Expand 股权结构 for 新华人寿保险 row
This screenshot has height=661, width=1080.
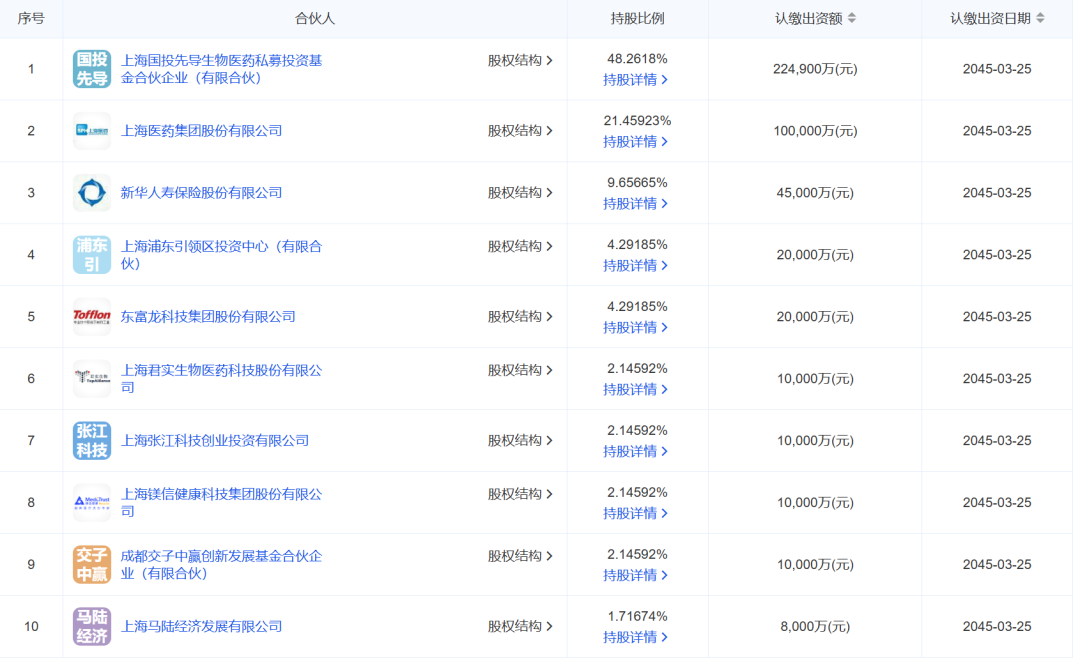[x=520, y=193]
